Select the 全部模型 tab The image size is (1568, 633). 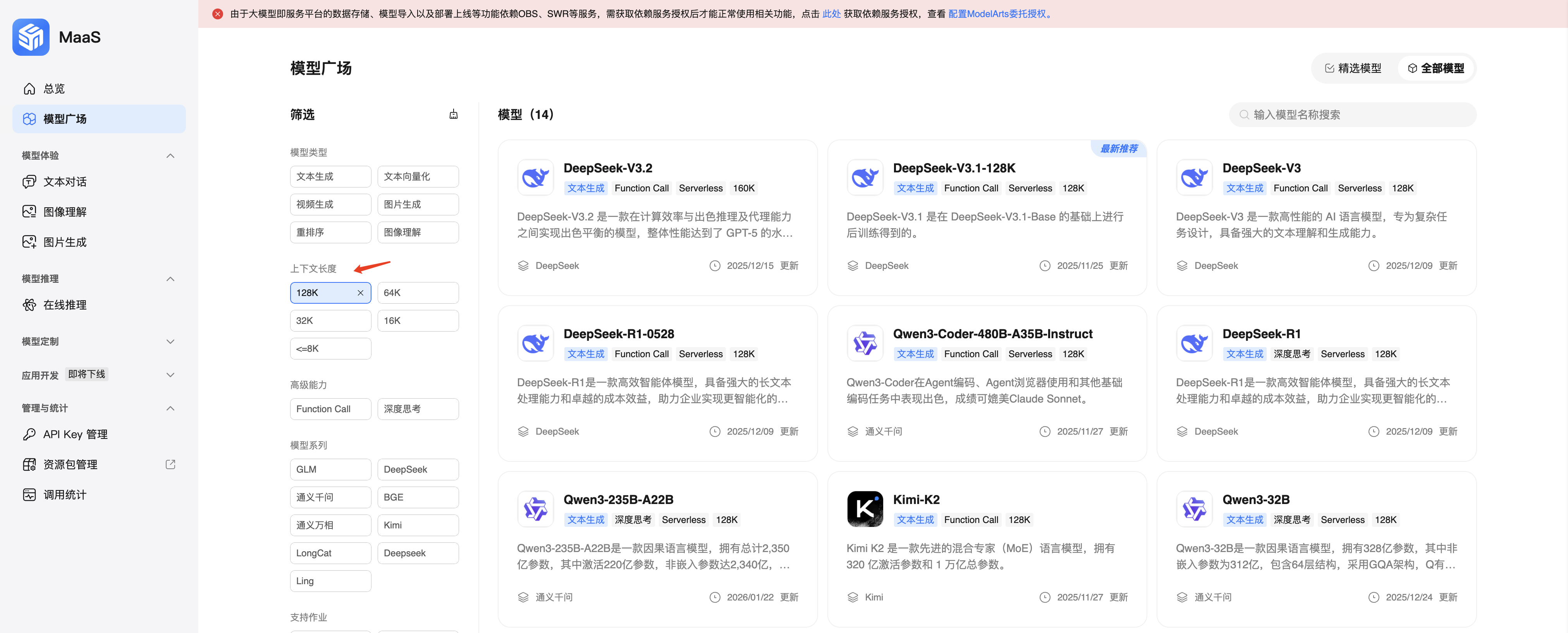1436,68
